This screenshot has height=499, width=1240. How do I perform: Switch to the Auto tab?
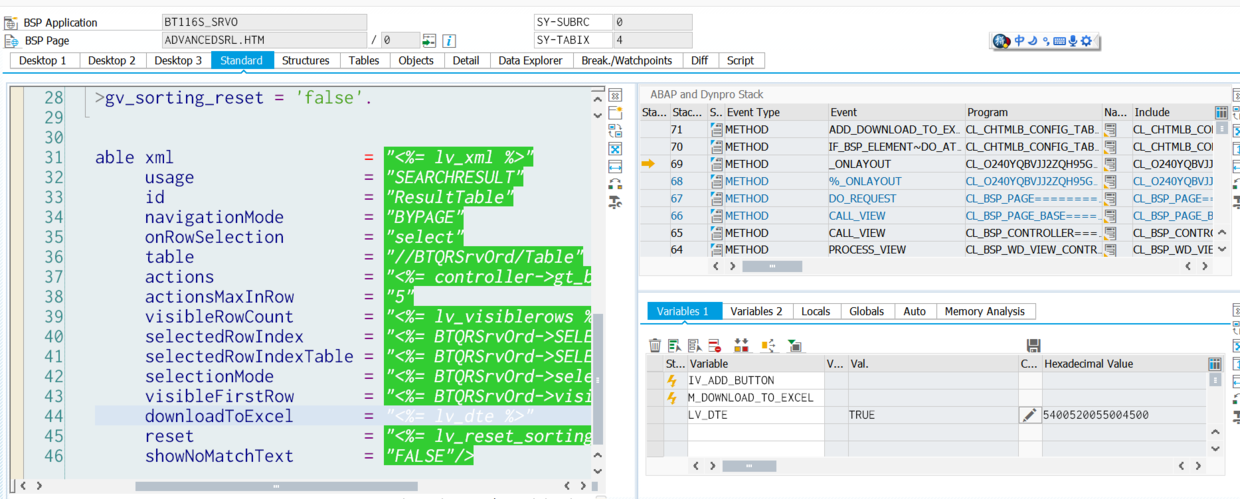point(914,311)
